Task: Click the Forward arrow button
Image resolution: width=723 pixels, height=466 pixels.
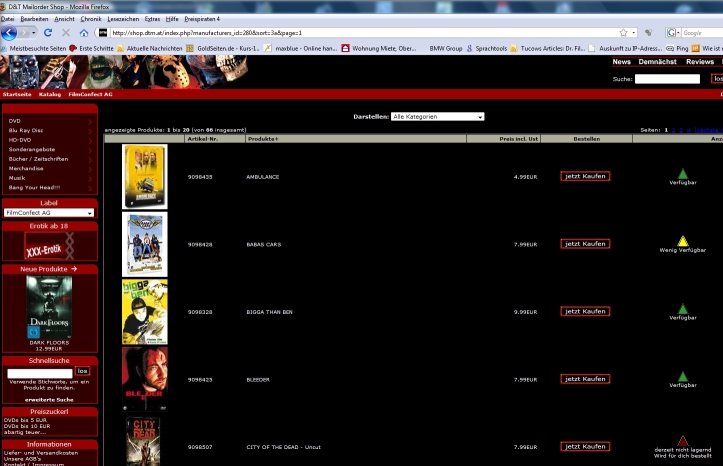Action: click(x=24, y=33)
